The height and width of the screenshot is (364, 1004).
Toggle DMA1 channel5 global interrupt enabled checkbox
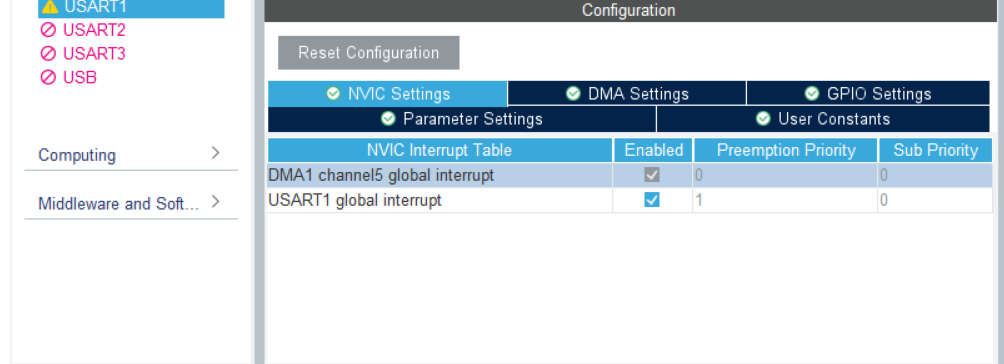(x=652, y=175)
